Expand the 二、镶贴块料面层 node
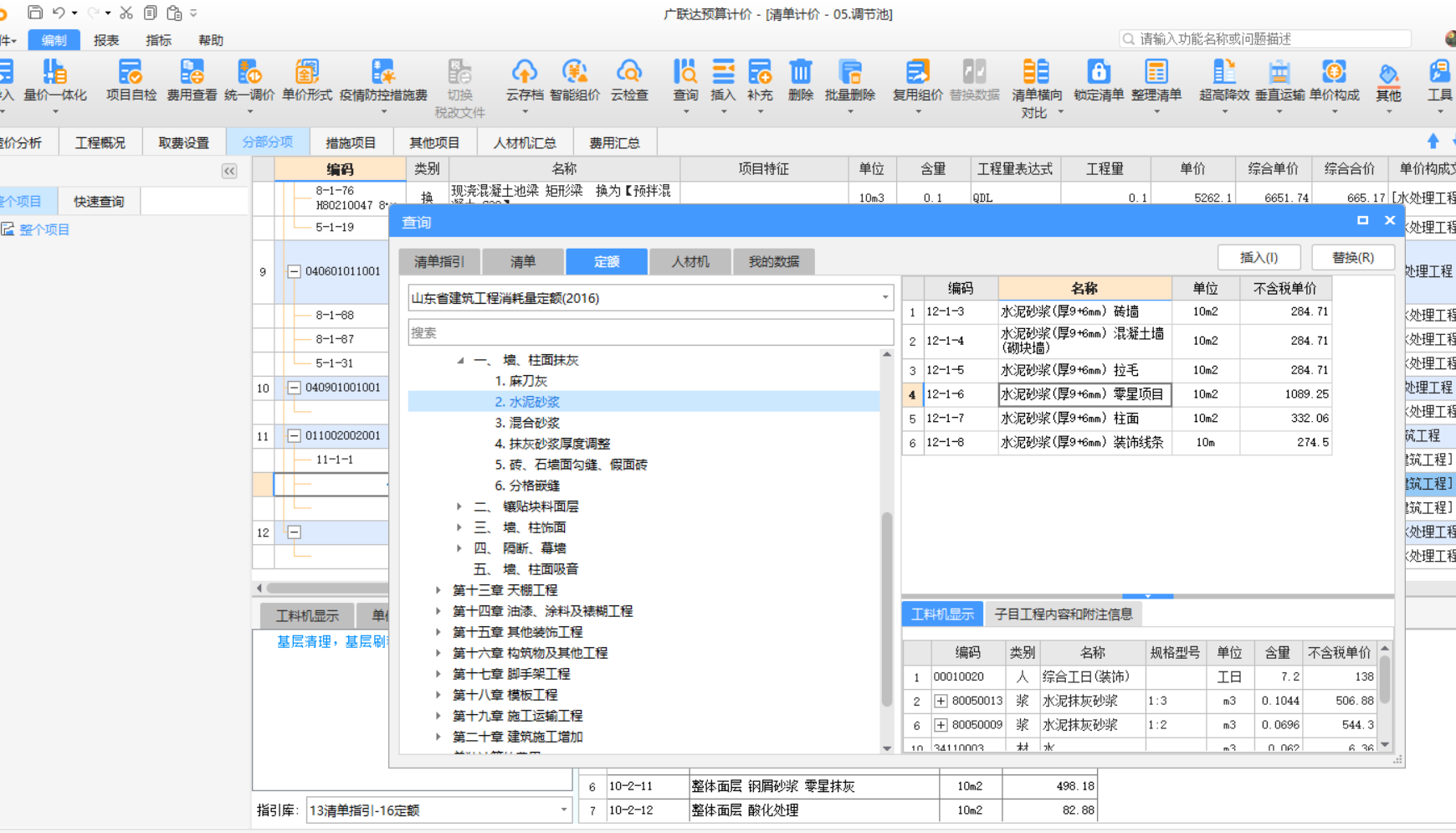Viewport: 1456px width, 833px height. [x=459, y=506]
